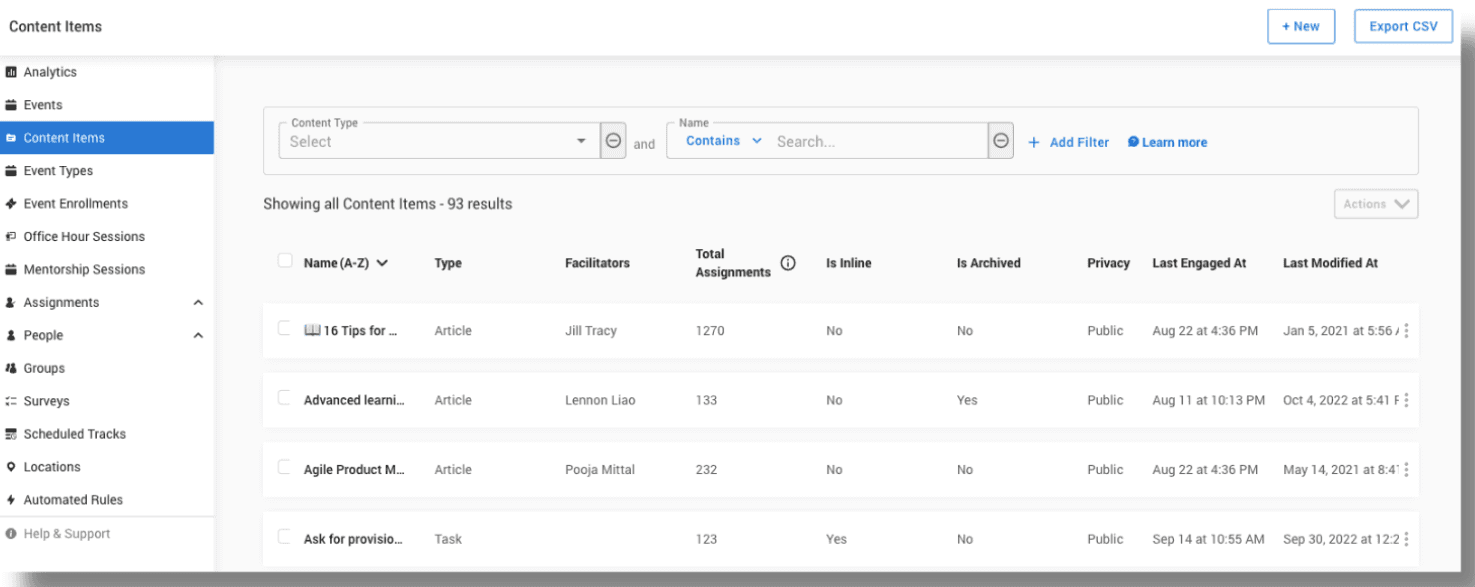The width and height of the screenshot is (1475, 587).
Task: Open row options for 16 Tips article
Action: (x=1406, y=331)
